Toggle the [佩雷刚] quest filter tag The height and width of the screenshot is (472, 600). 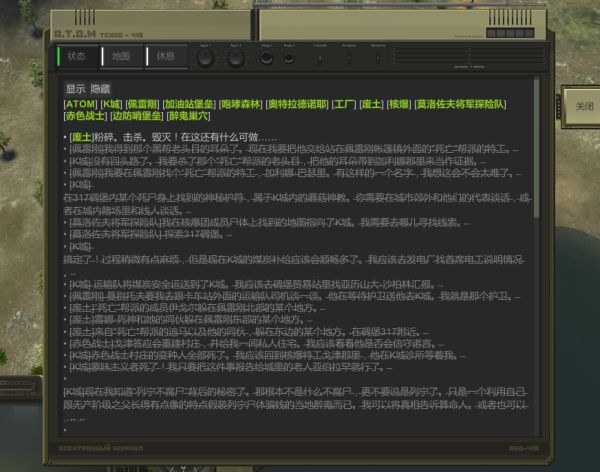click(142, 104)
